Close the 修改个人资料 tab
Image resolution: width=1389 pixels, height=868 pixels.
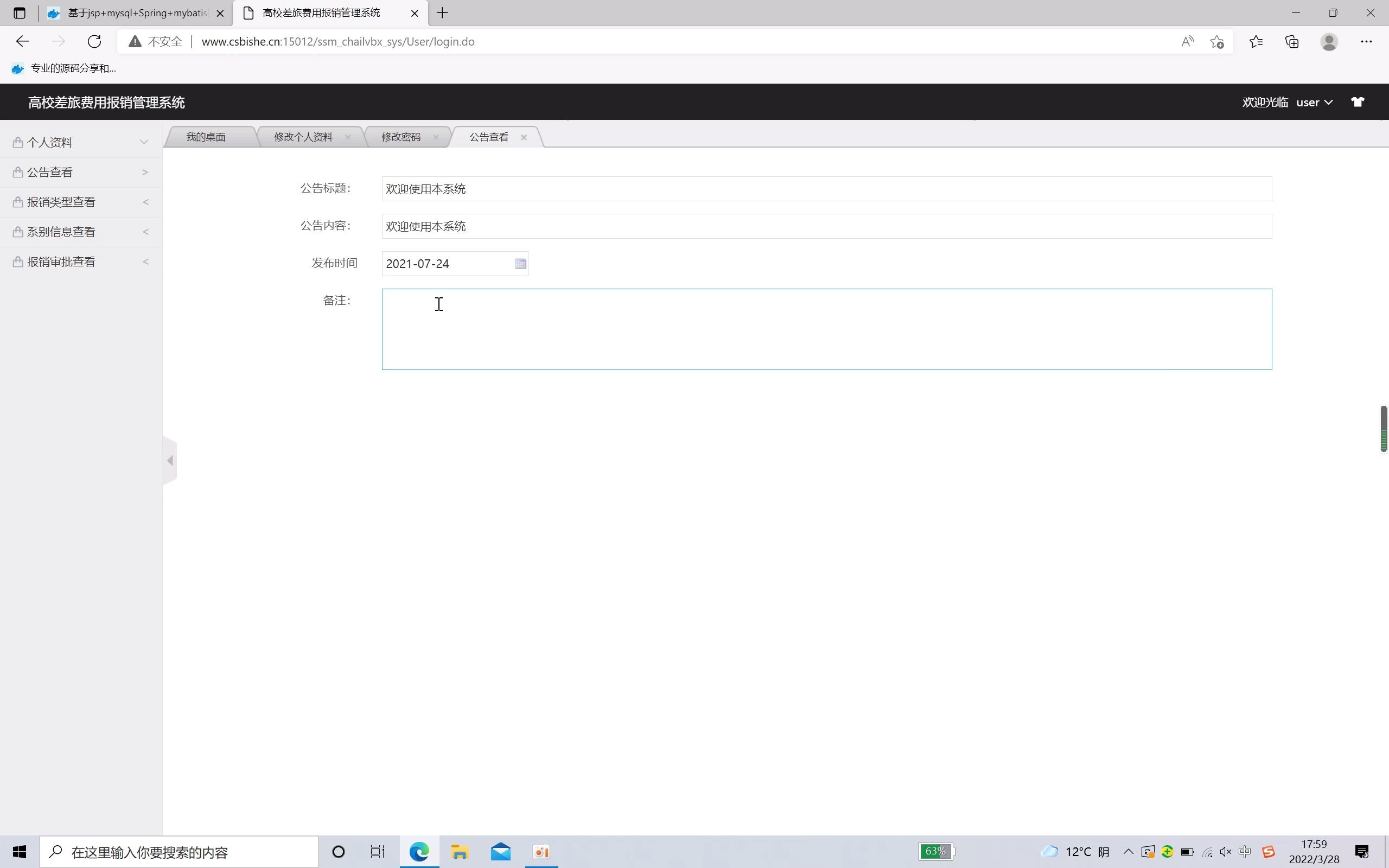tap(348, 137)
